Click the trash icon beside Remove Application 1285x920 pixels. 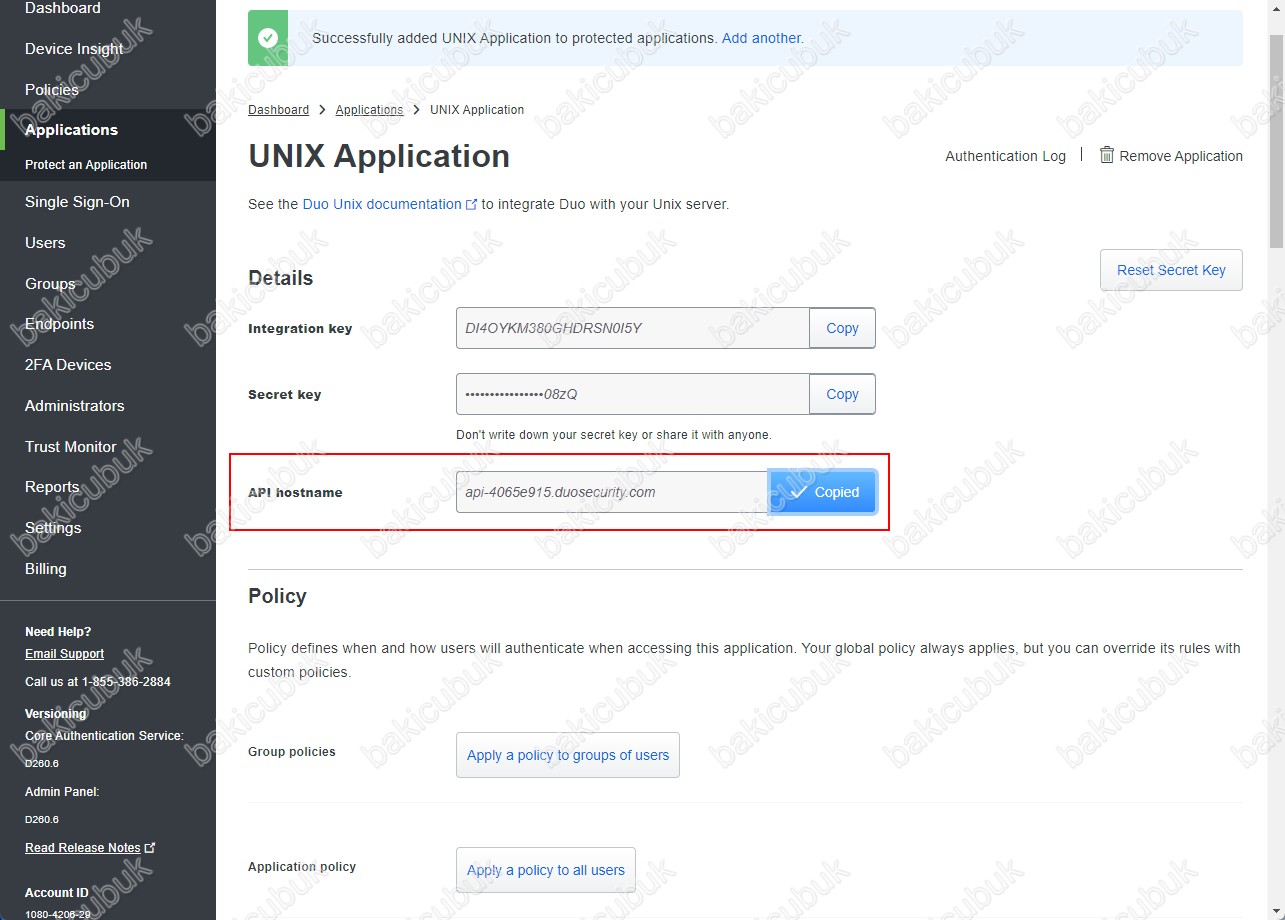pyautogui.click(x=1107, y=155)
